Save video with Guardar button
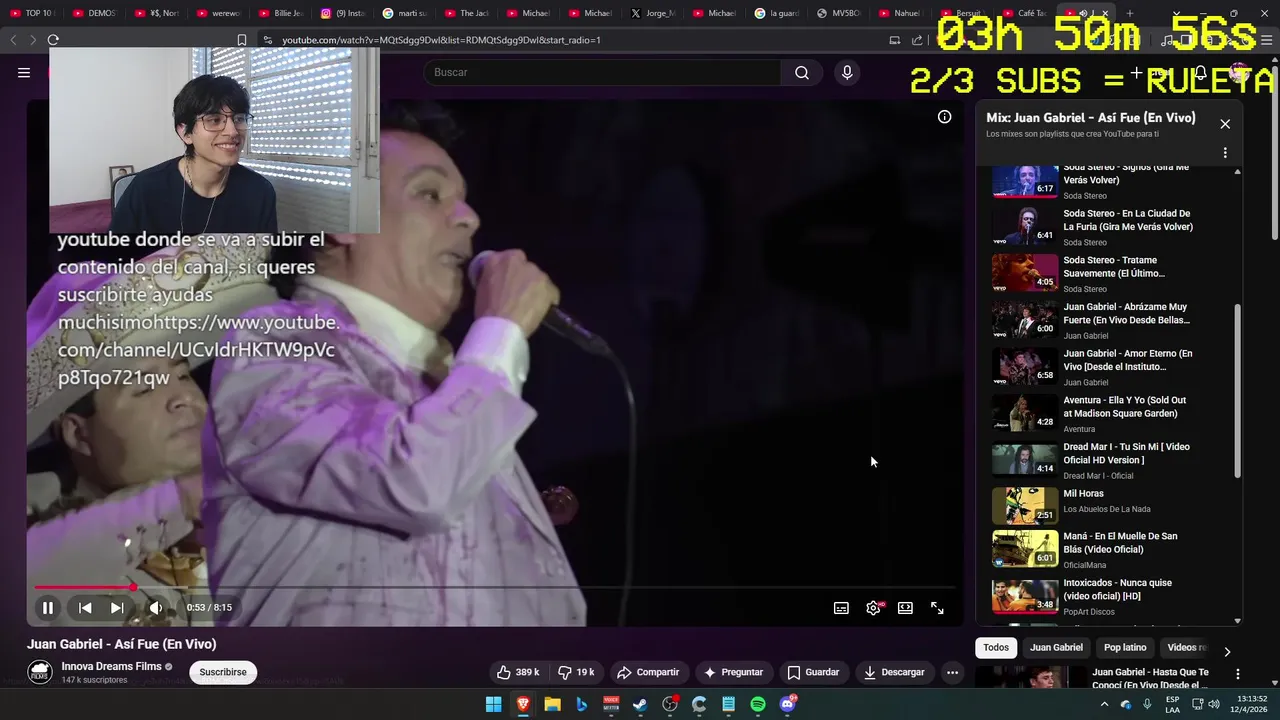This screenshot has height=720, width=1280. [813, 672]
